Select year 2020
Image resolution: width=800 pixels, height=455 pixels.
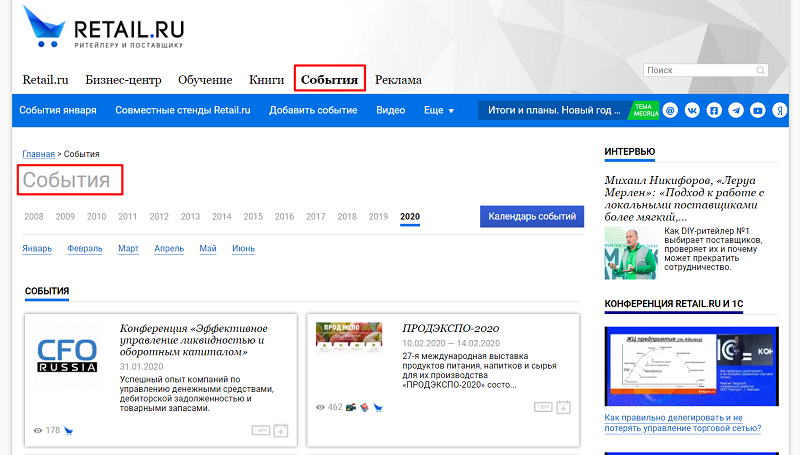click(410, 216)
